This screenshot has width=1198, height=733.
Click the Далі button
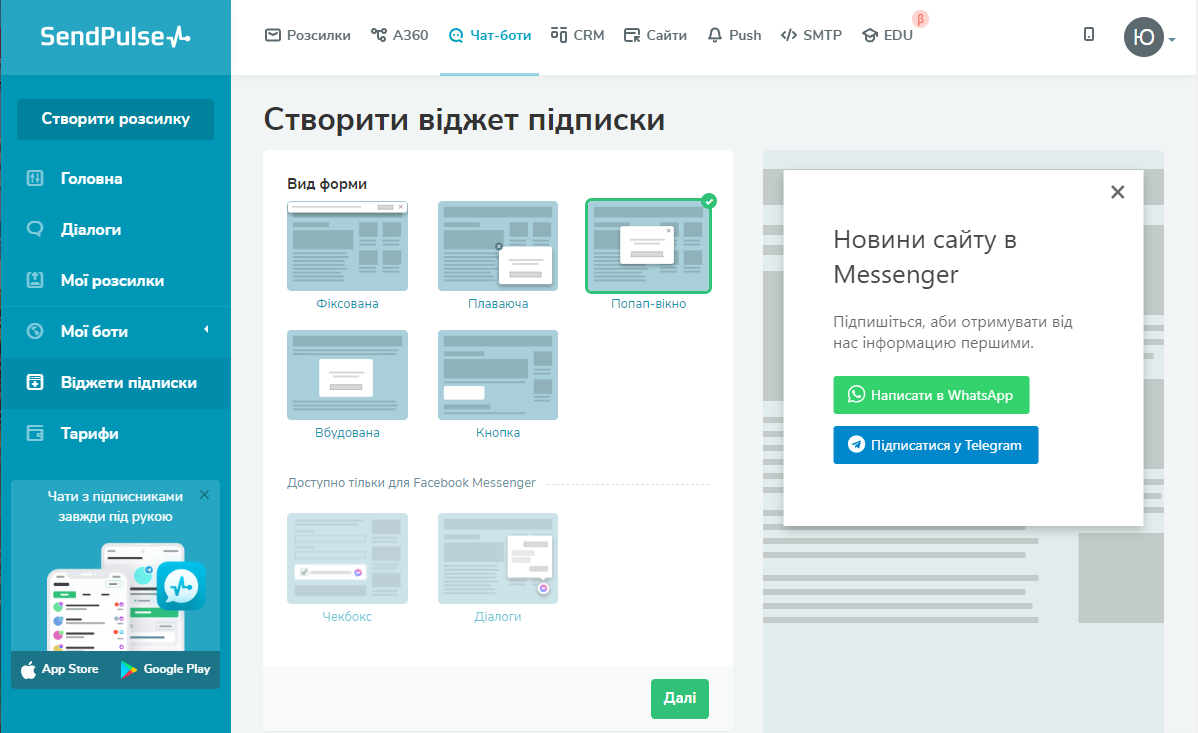point(680,699)
